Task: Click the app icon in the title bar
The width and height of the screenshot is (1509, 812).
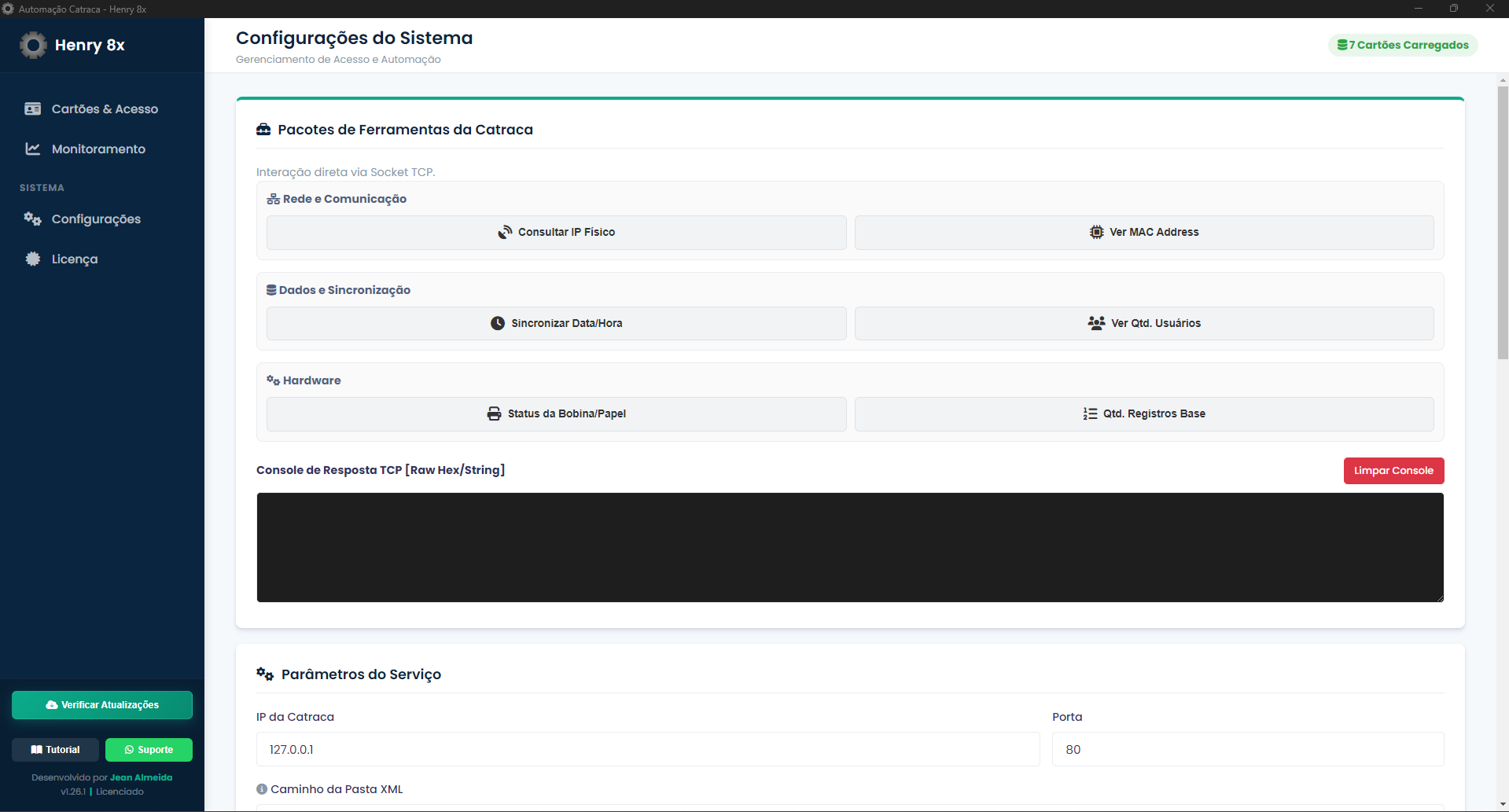Action: tap(8, 9)
